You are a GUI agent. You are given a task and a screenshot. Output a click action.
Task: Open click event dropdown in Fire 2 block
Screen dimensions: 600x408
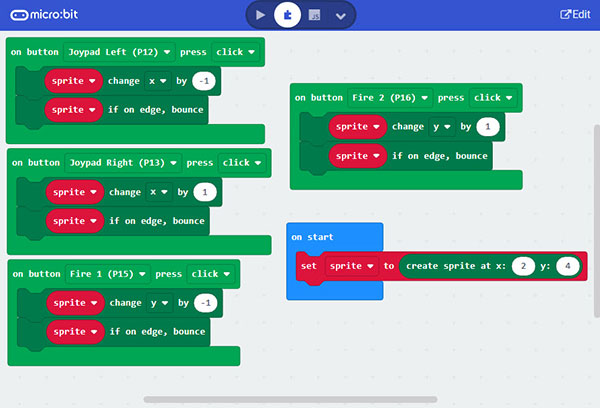(493, 98)
